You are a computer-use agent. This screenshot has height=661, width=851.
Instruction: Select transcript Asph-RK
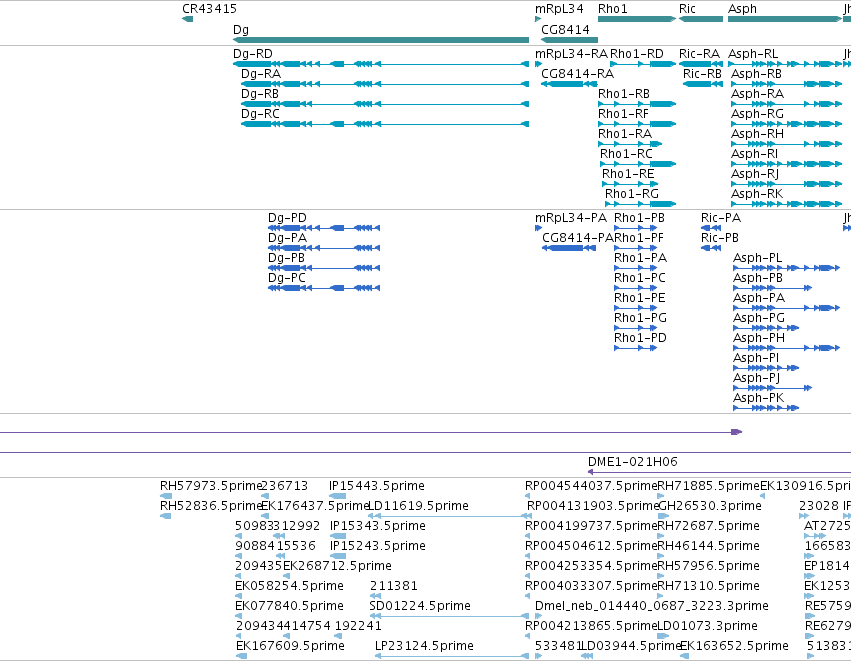786,205
